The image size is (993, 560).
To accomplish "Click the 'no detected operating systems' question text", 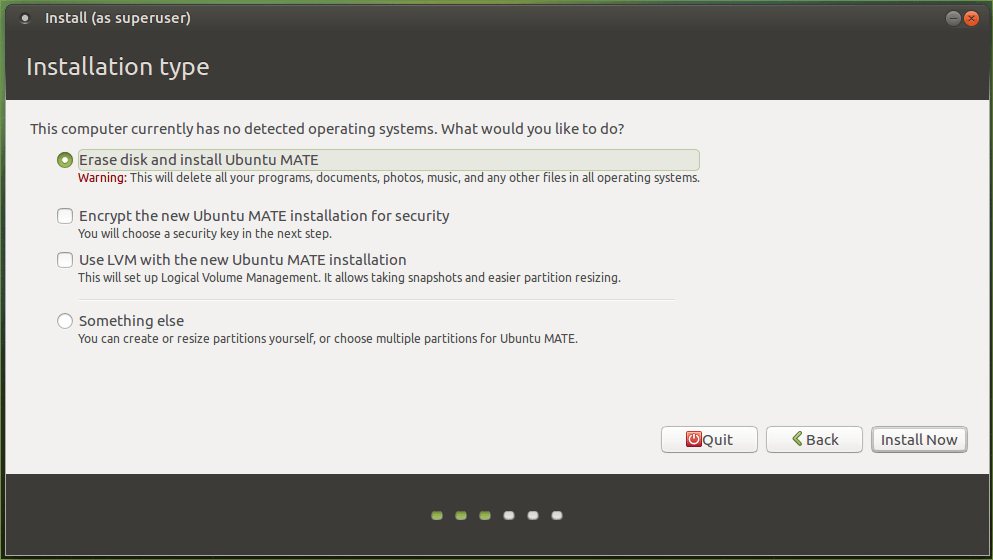I will pyautogui.click(x=327, y=129).
